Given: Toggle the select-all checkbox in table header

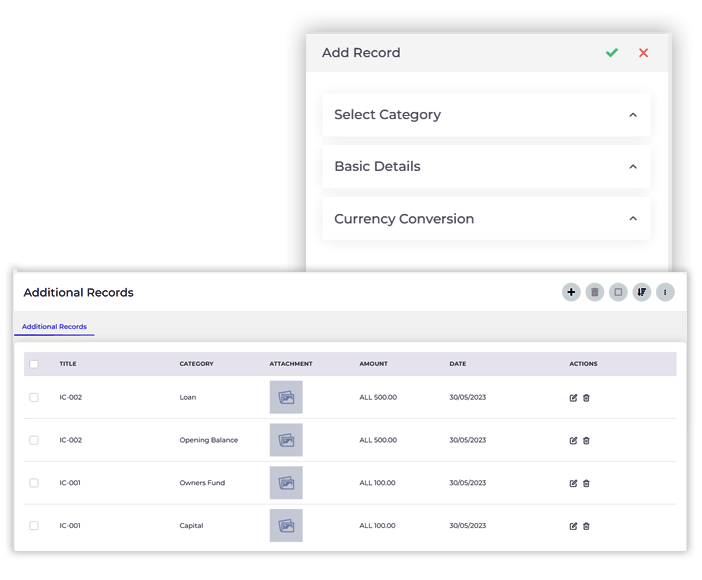Looking at the screenshot, I should pos(34,364).
